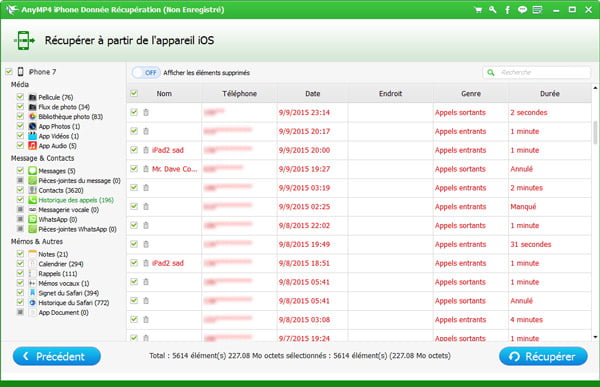600x387 pixels.
Task: Uncheck the Notes (21) checkbox
Action: point(20,253)
